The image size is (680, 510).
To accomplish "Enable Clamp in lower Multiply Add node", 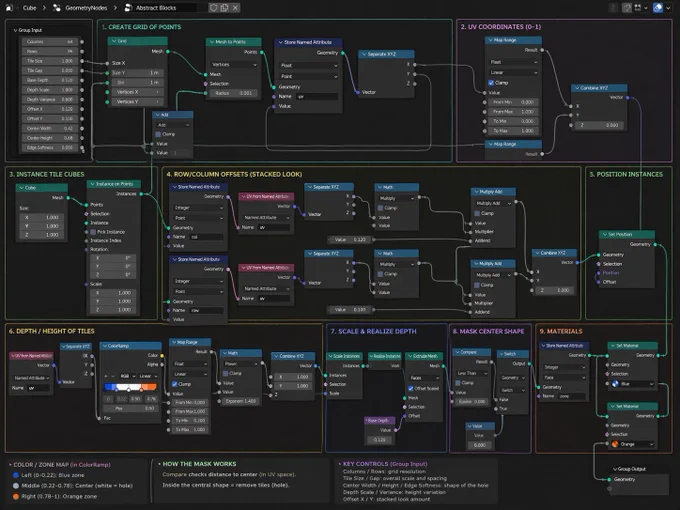I will [477, 285].
